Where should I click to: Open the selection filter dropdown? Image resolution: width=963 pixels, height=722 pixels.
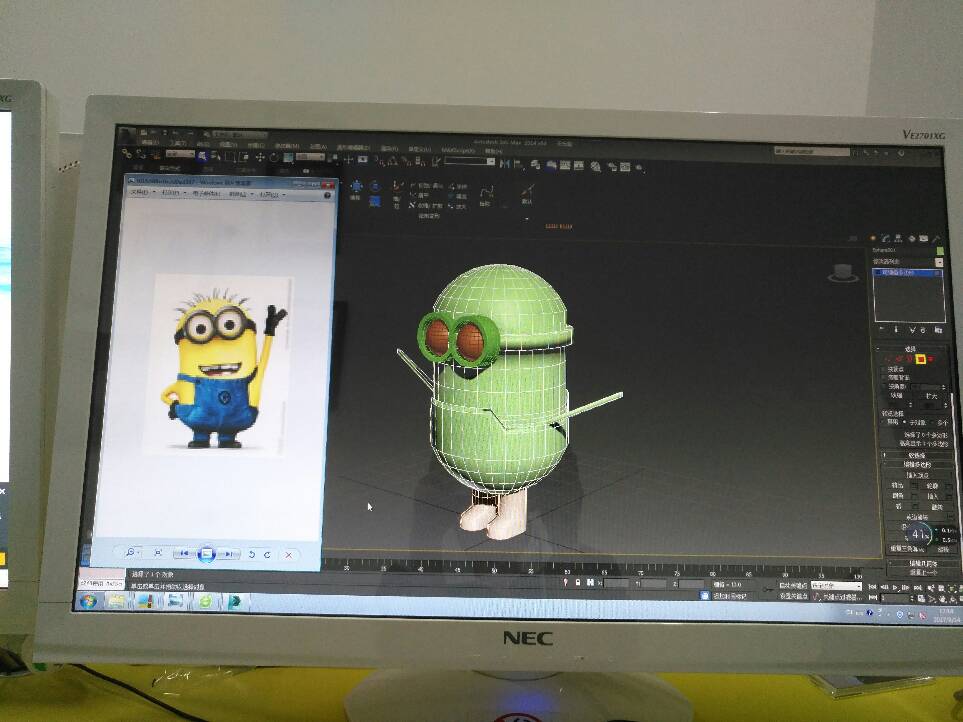point(180,154)
